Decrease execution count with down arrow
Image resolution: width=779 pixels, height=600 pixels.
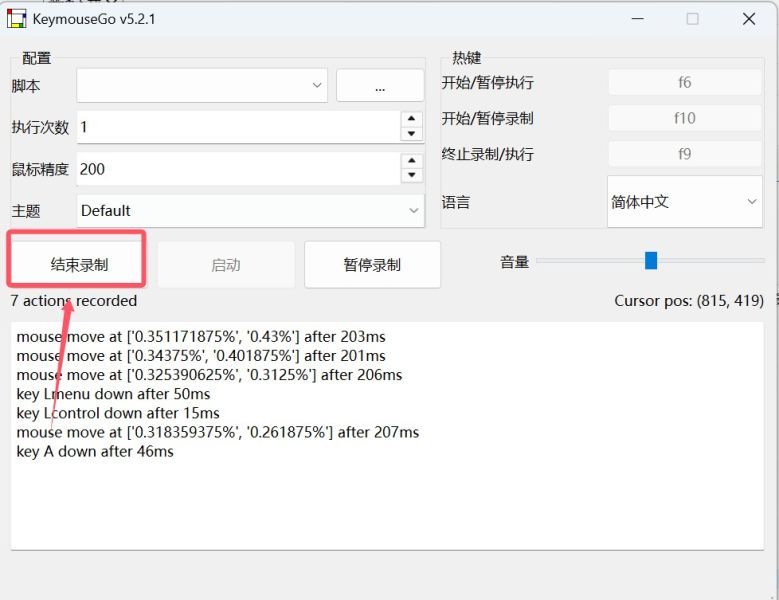(411, 134)
